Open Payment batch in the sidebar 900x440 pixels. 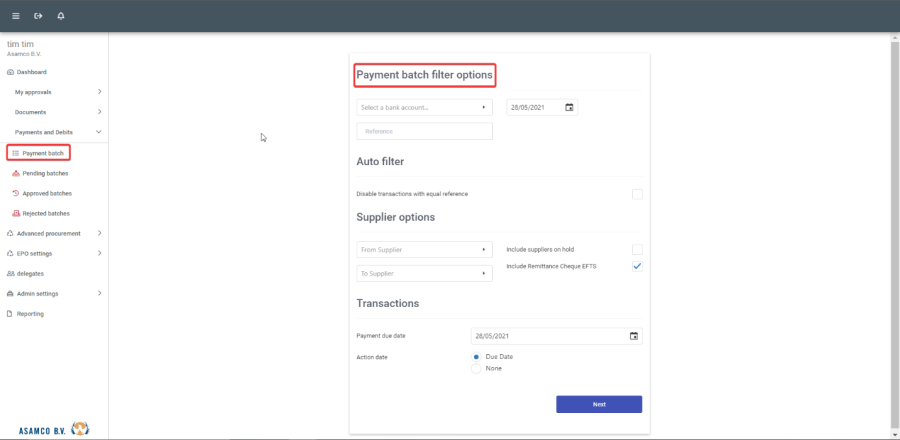(43, 153)
